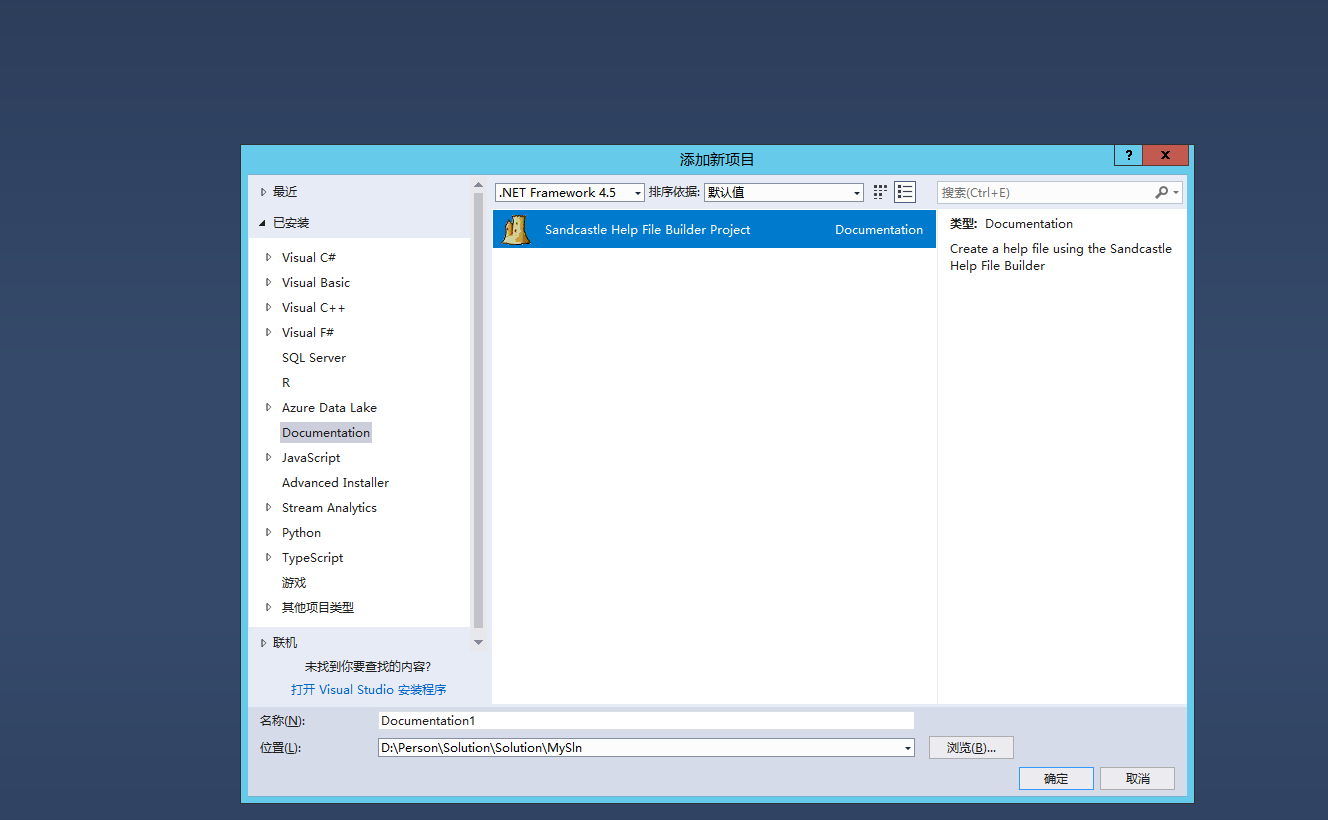Expand the Azure Data Lake node
Screen dimensions: 1328x820
click(x=269, y=407)
